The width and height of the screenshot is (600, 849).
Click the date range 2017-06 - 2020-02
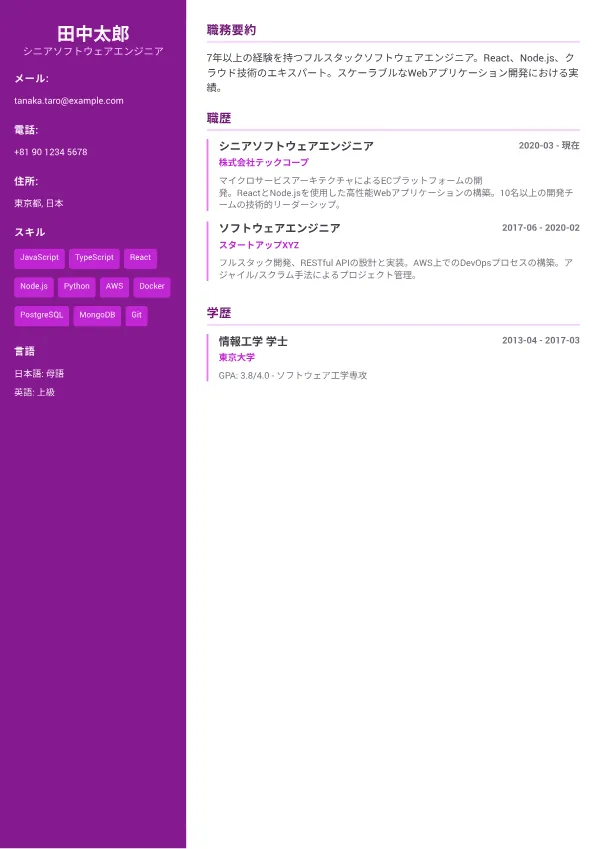pos(540,228)
